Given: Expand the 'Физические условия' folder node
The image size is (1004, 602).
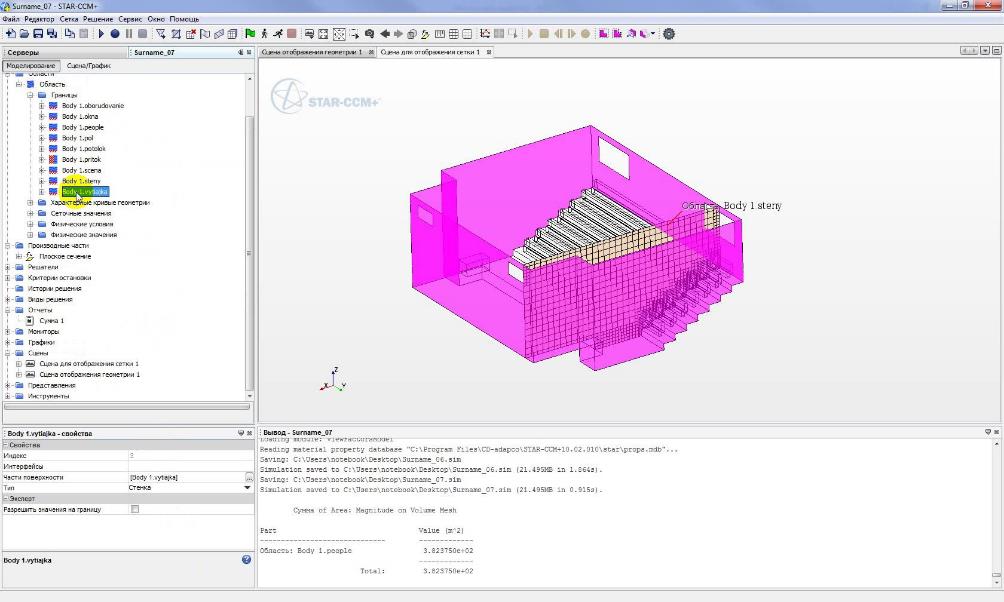Looking at the screenshot, I should pyautogui.click(x=31, y=224).
